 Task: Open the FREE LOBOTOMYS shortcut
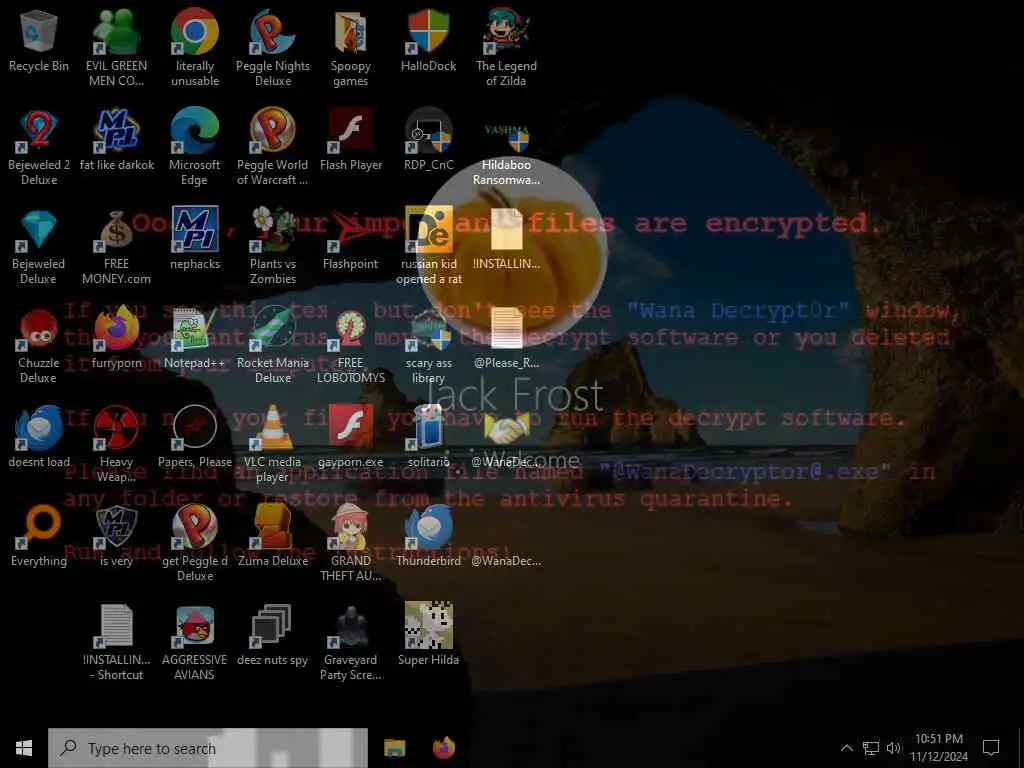tap(351, 345)
